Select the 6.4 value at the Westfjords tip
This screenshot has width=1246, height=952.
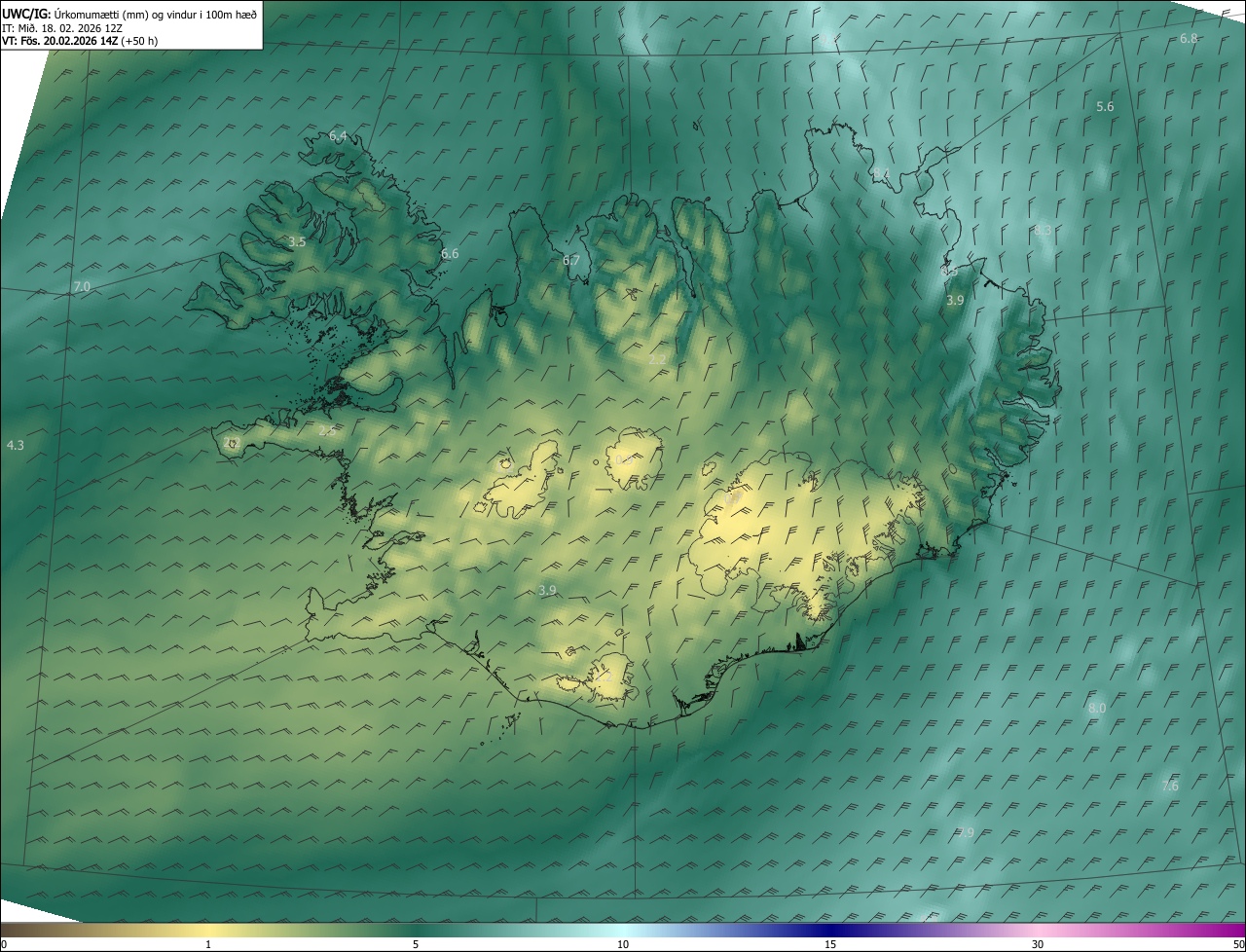pyautogui.click(x=338, y=136)
